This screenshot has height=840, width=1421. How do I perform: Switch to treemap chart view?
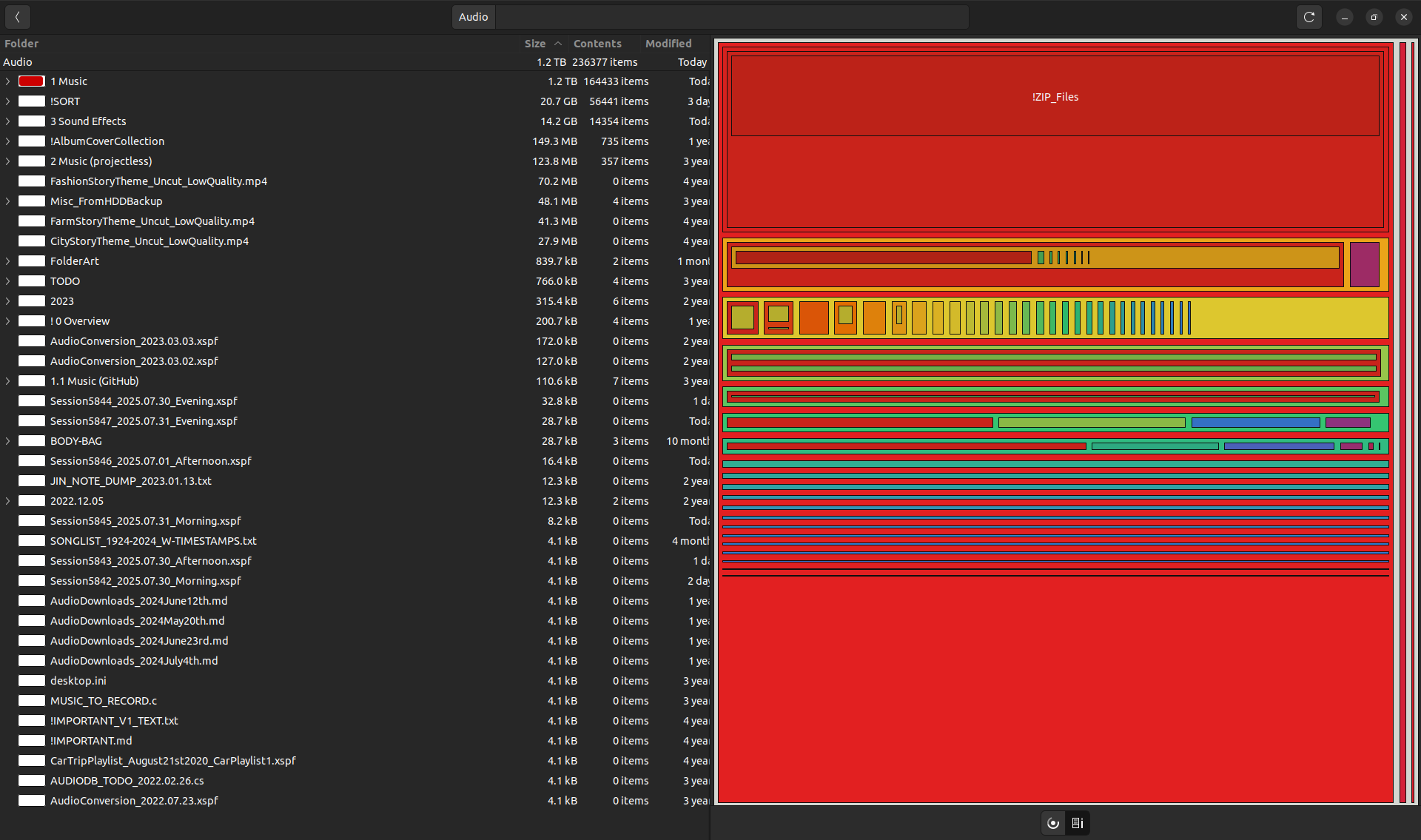tap(1078, 823)
